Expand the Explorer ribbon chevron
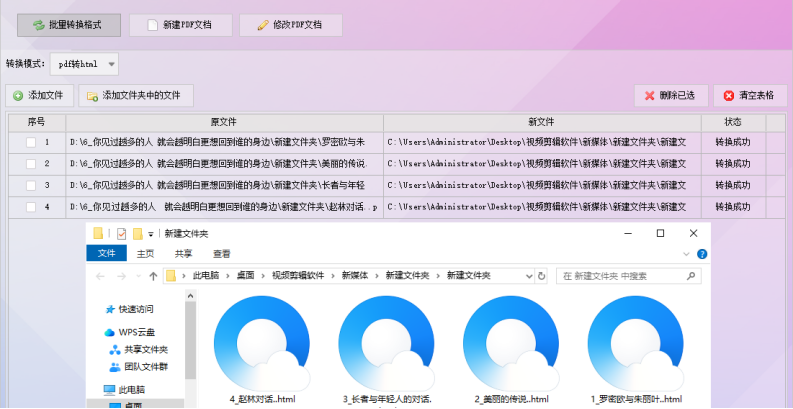 [x=686, y=254]
